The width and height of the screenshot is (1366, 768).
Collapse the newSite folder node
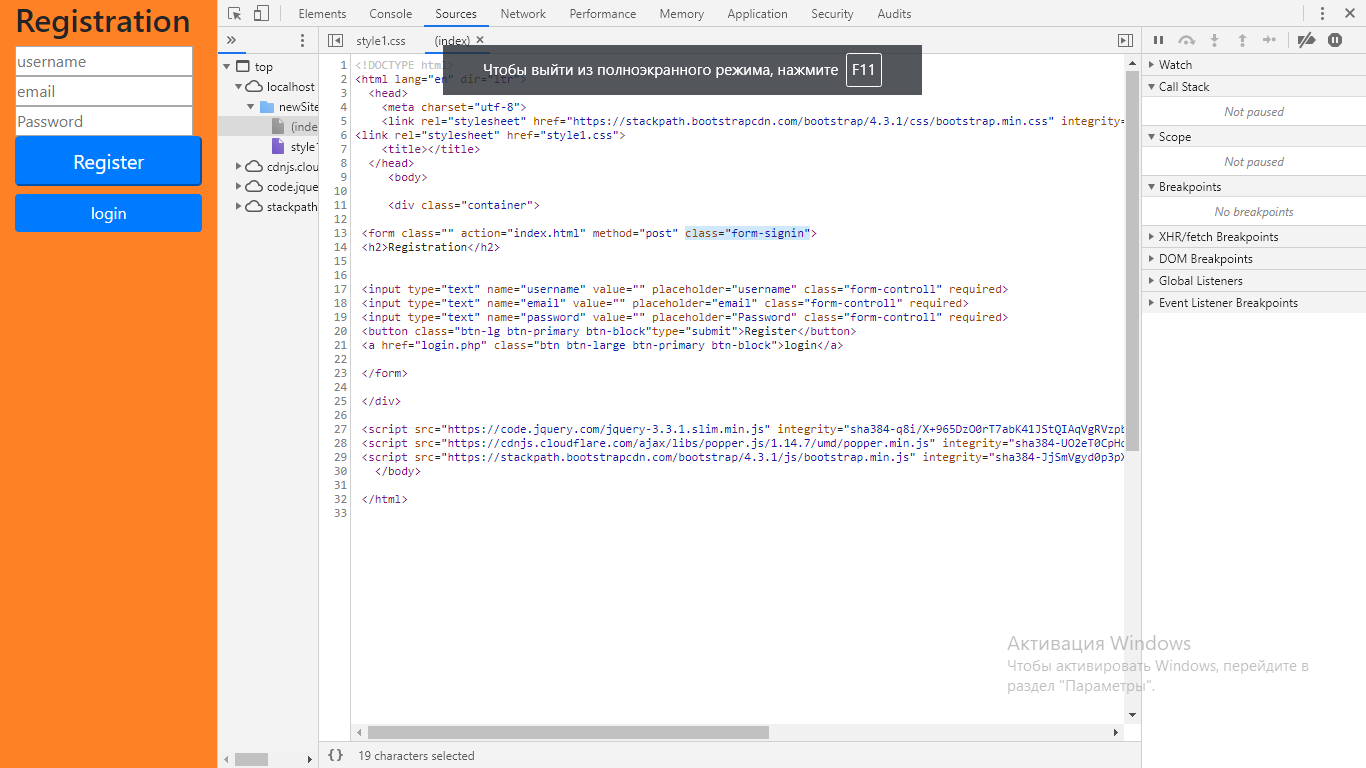coord(251,107)
